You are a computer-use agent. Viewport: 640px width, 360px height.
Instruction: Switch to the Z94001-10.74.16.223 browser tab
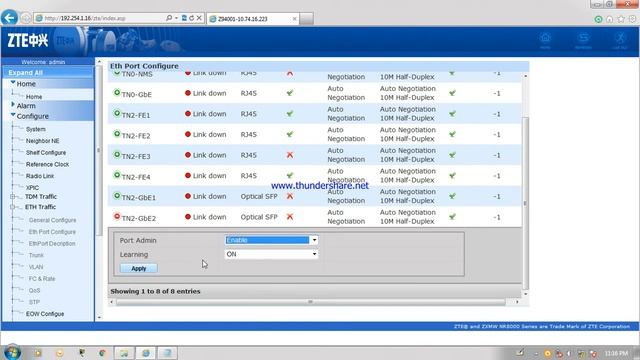pos(252,19)
